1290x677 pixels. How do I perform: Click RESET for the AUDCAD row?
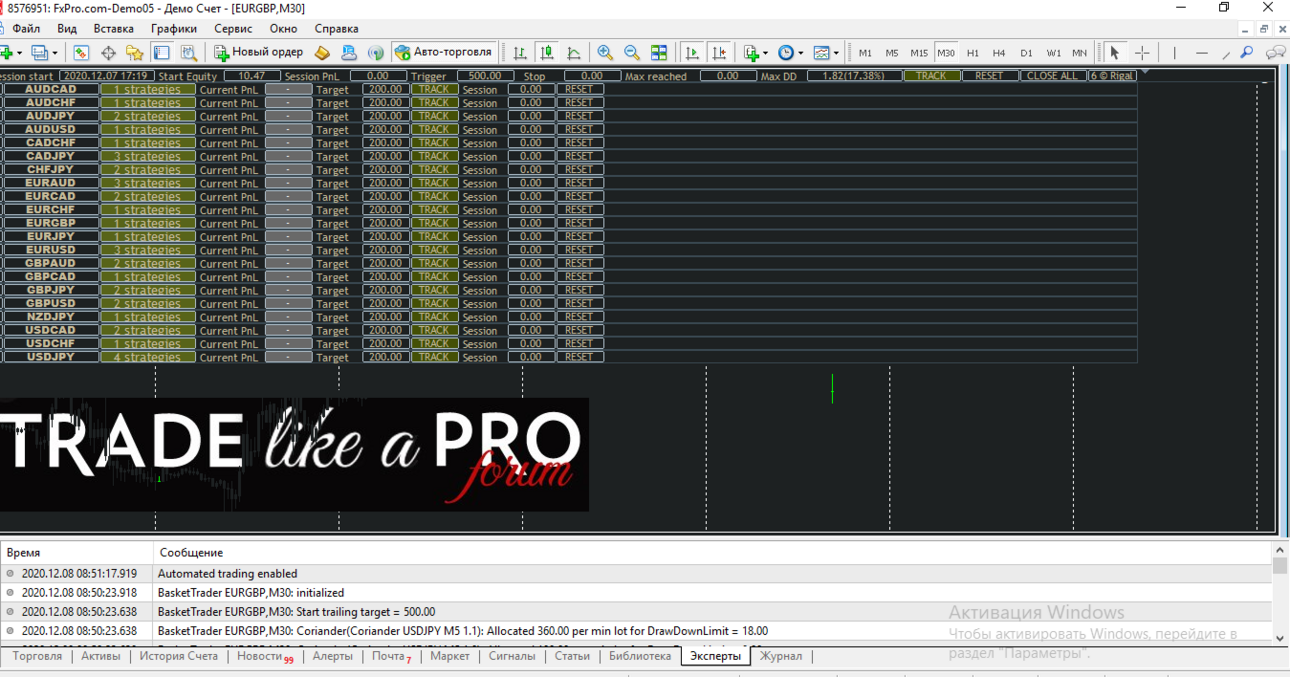[x=579, y=89]
